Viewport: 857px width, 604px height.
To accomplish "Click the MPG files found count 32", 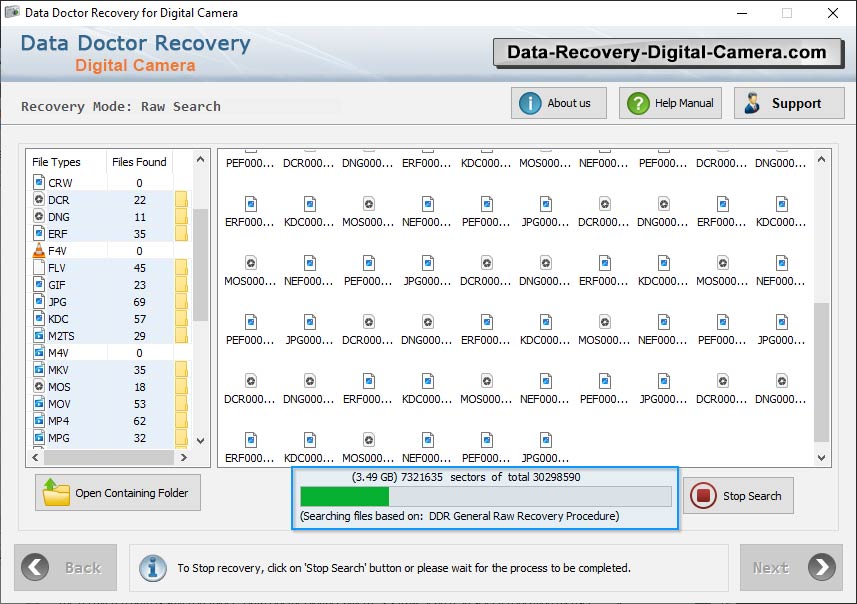I will [140, 438].
